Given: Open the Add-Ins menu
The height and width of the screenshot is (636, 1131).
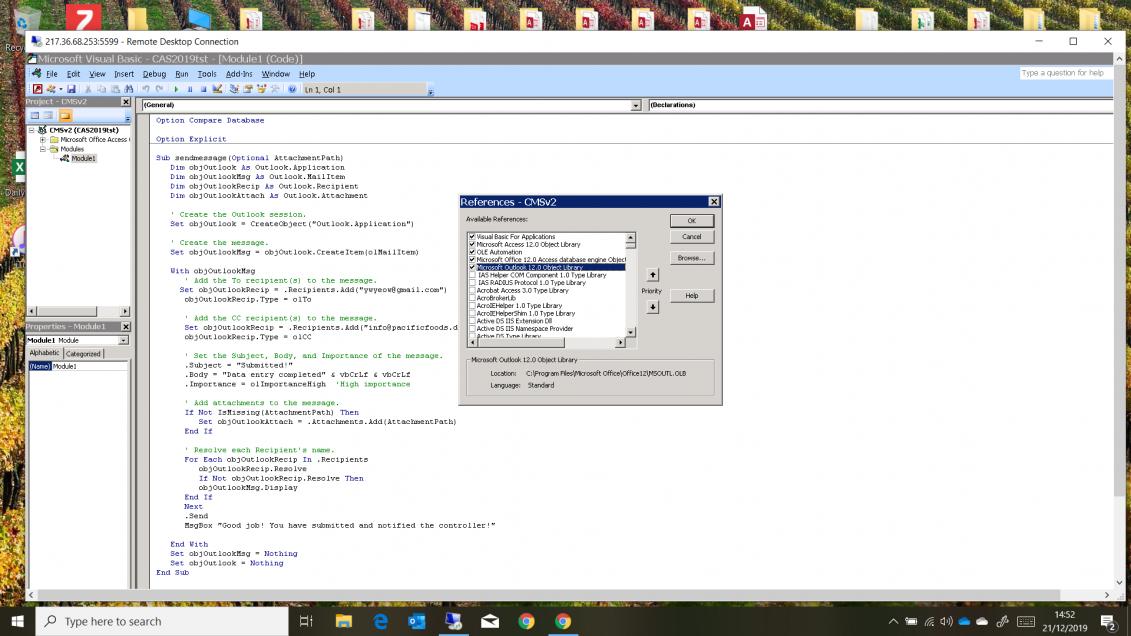Looking at the screenshot, I should pyautogui.click(x=239, y=74).
